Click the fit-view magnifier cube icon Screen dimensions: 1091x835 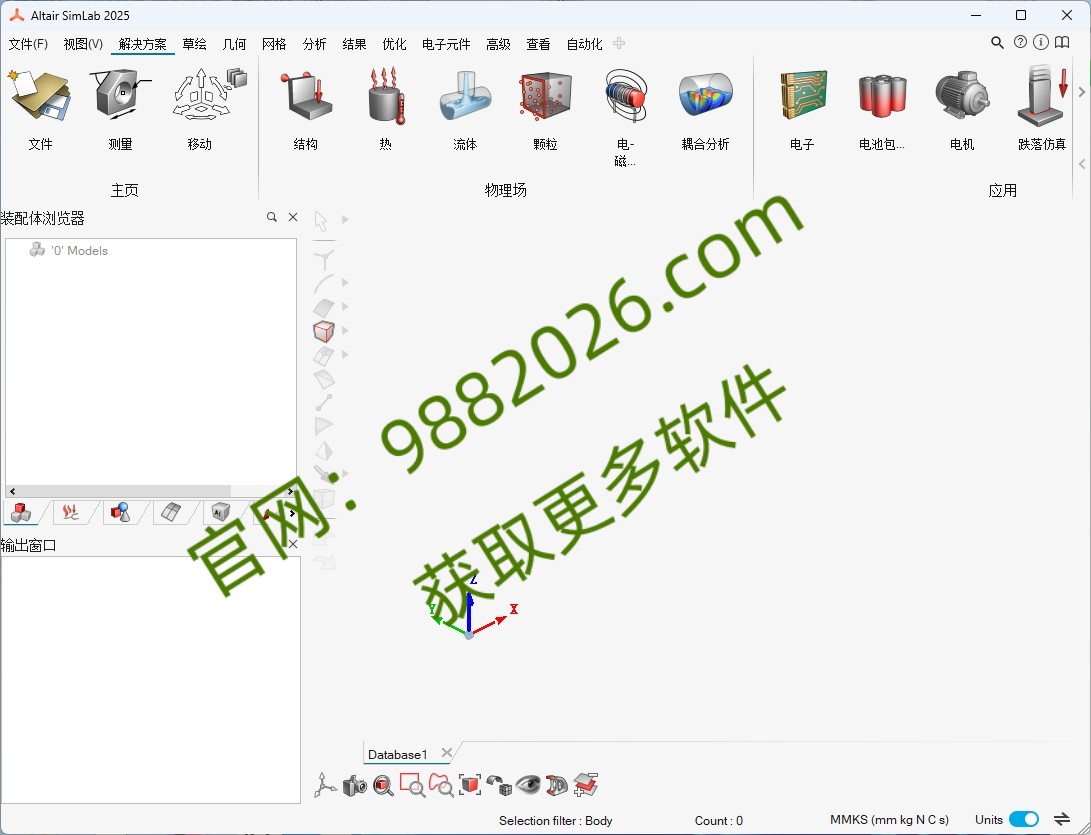(383, 786)
